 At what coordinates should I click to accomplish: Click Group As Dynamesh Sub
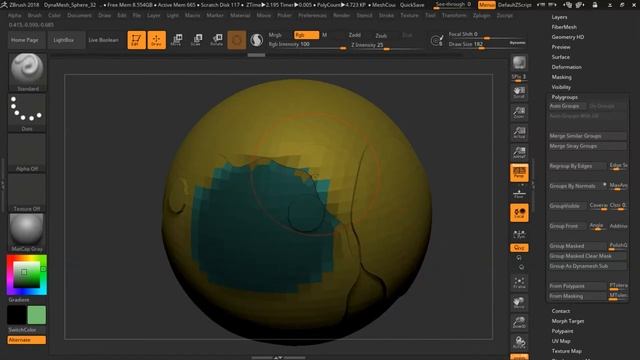coord(587,266)
